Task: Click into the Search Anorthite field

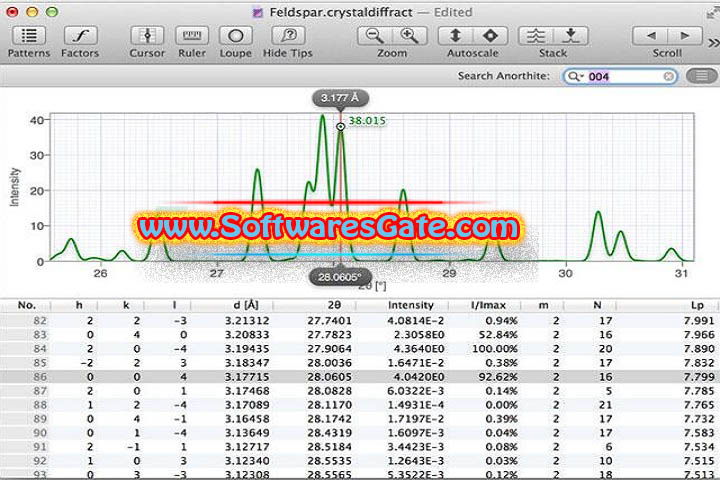Action: 621,76
